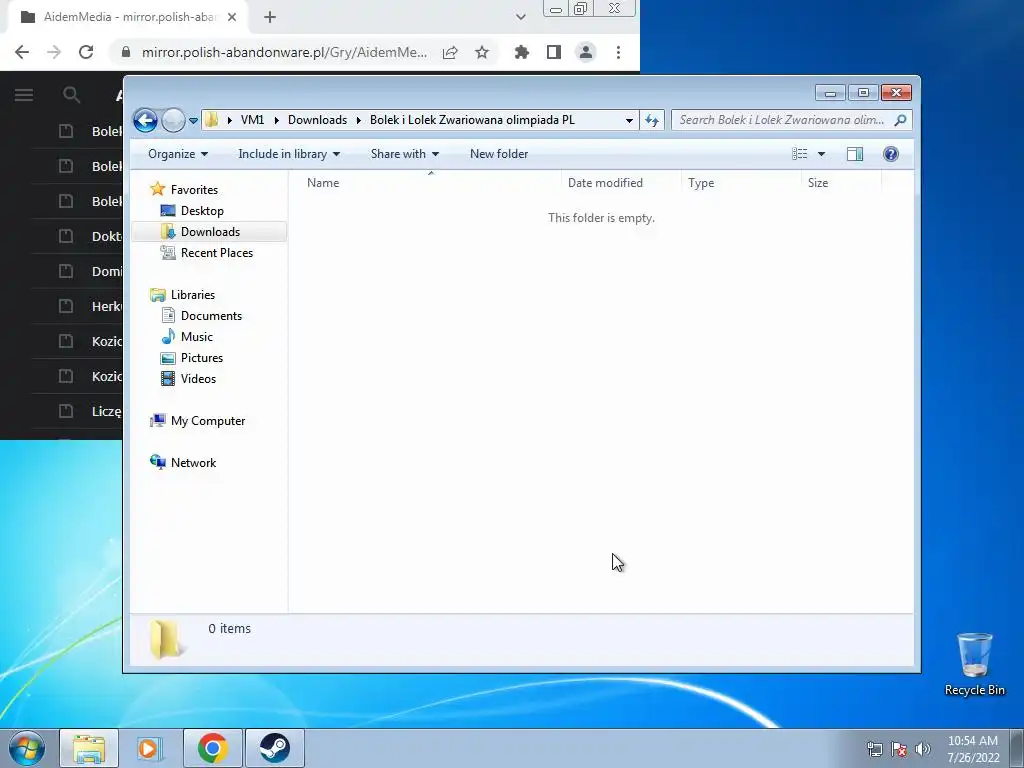Switch to the AidemMedia Chrome tab
The height and width of the screenshot is (768, 1024).
128,18
